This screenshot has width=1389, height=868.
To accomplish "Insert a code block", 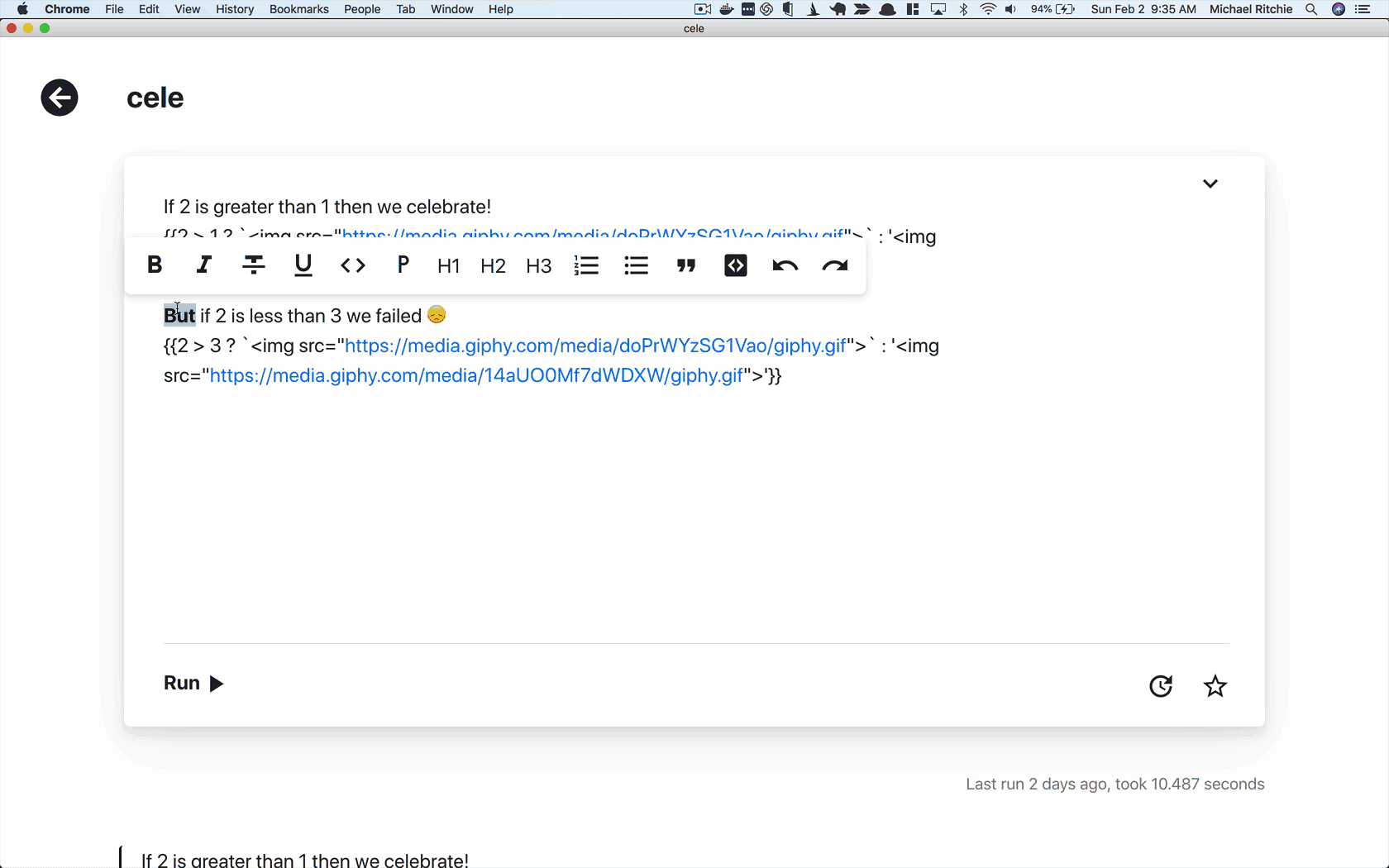I will (736, 265).
